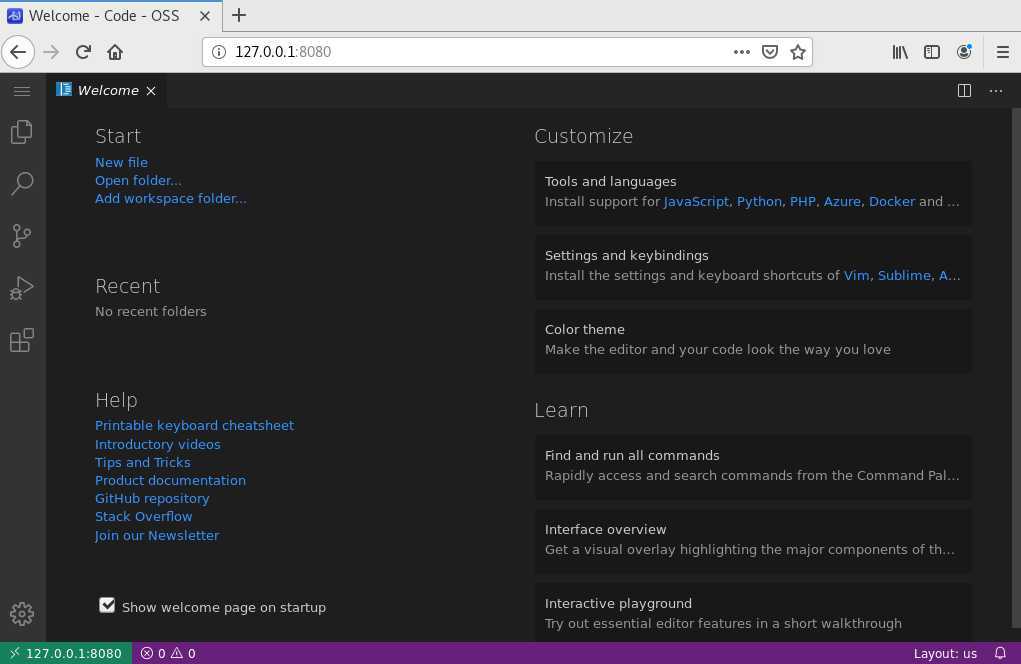Screen dimensions: 1021x664
Task: Select the Welcome editor tab
Action: [106, 90]
